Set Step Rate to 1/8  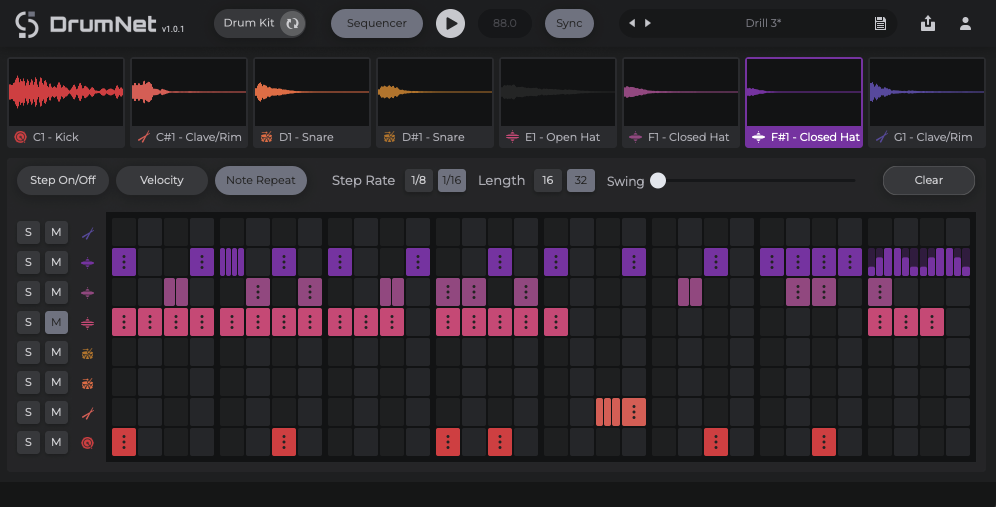pyautogui.click(x=418, y=180)
